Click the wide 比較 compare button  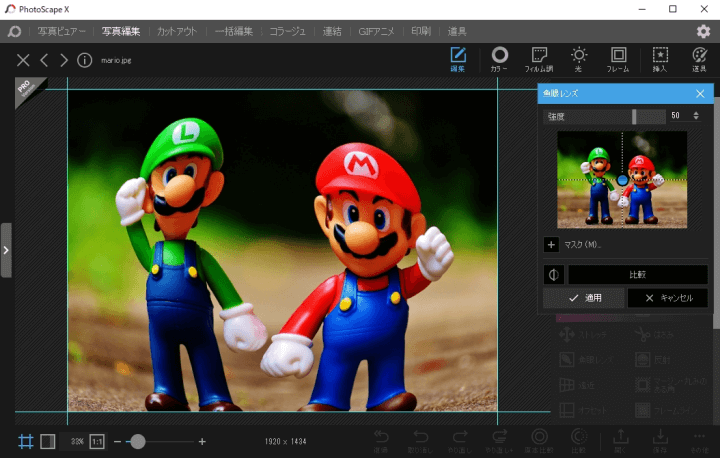click(x=638, y=275)
